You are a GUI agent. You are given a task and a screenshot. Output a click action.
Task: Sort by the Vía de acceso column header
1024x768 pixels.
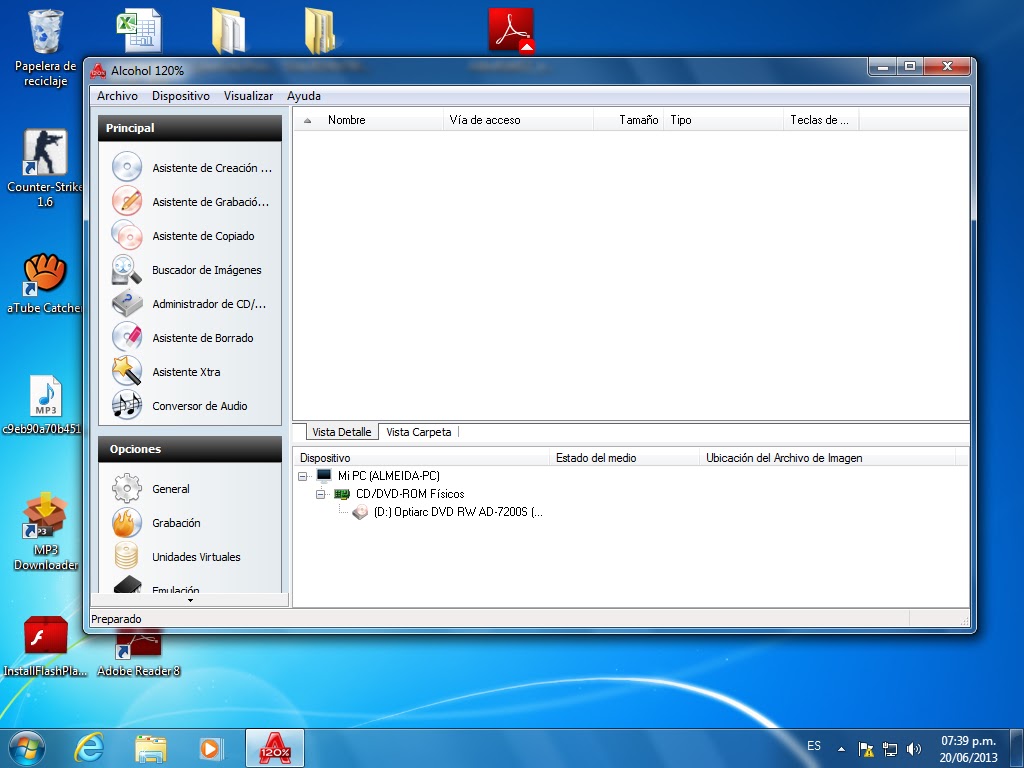pos(518,120)
